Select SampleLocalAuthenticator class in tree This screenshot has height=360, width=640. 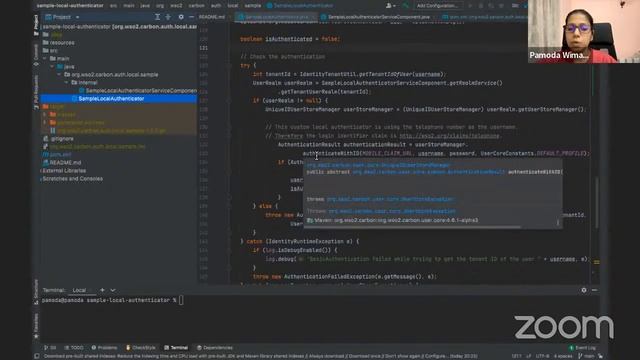click(x=118, y=99)
